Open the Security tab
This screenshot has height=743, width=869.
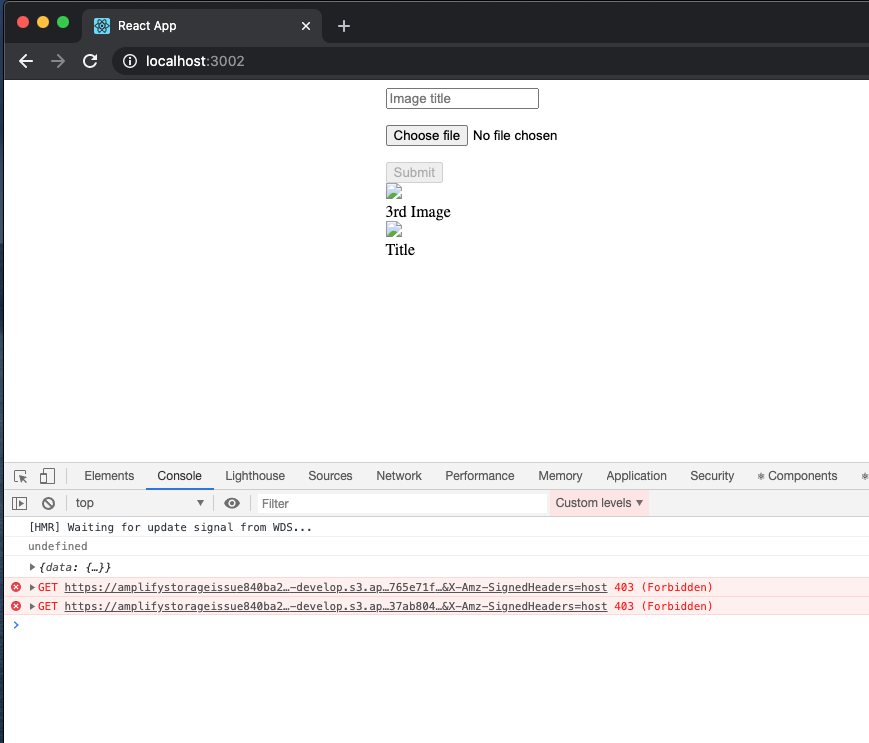[712, 476]
